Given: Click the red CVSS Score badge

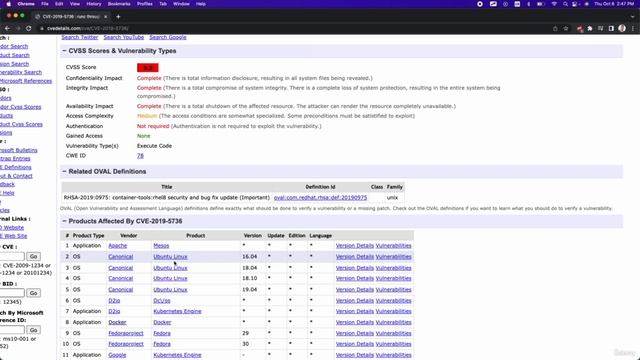Looking at the screenshot, I should [148, 67].
